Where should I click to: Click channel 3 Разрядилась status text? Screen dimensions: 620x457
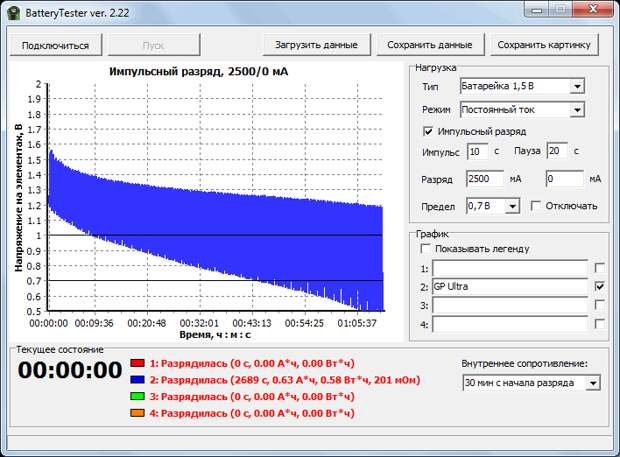click(x=252, y=397)
